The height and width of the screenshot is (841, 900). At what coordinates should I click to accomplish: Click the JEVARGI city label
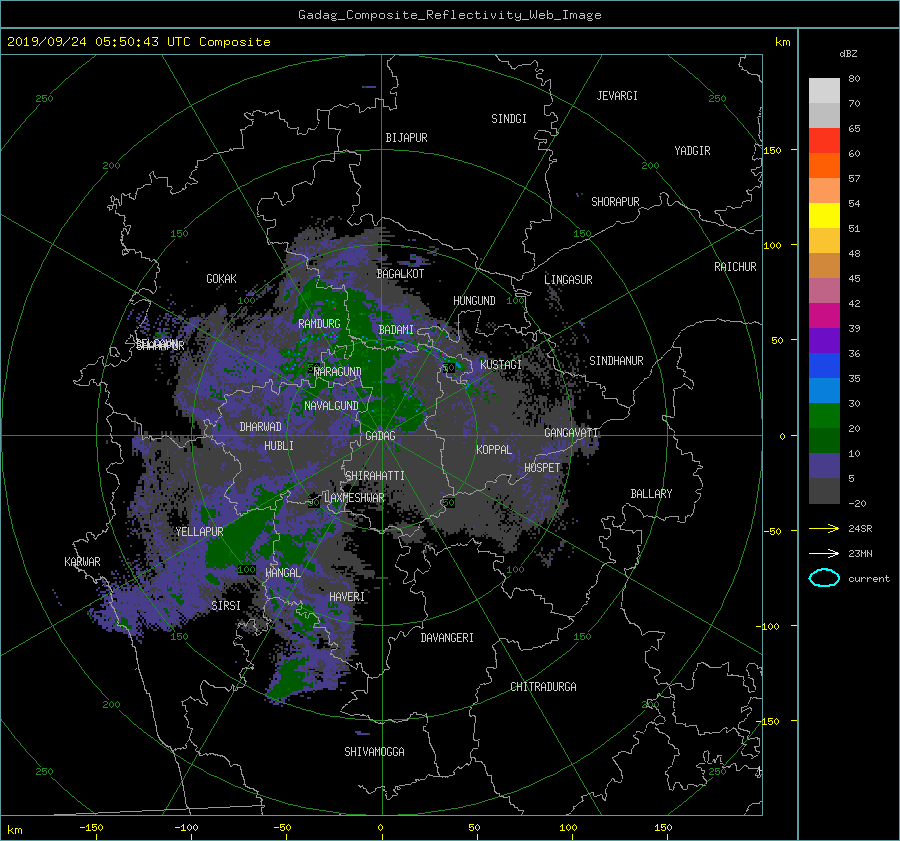coord(617,96)
